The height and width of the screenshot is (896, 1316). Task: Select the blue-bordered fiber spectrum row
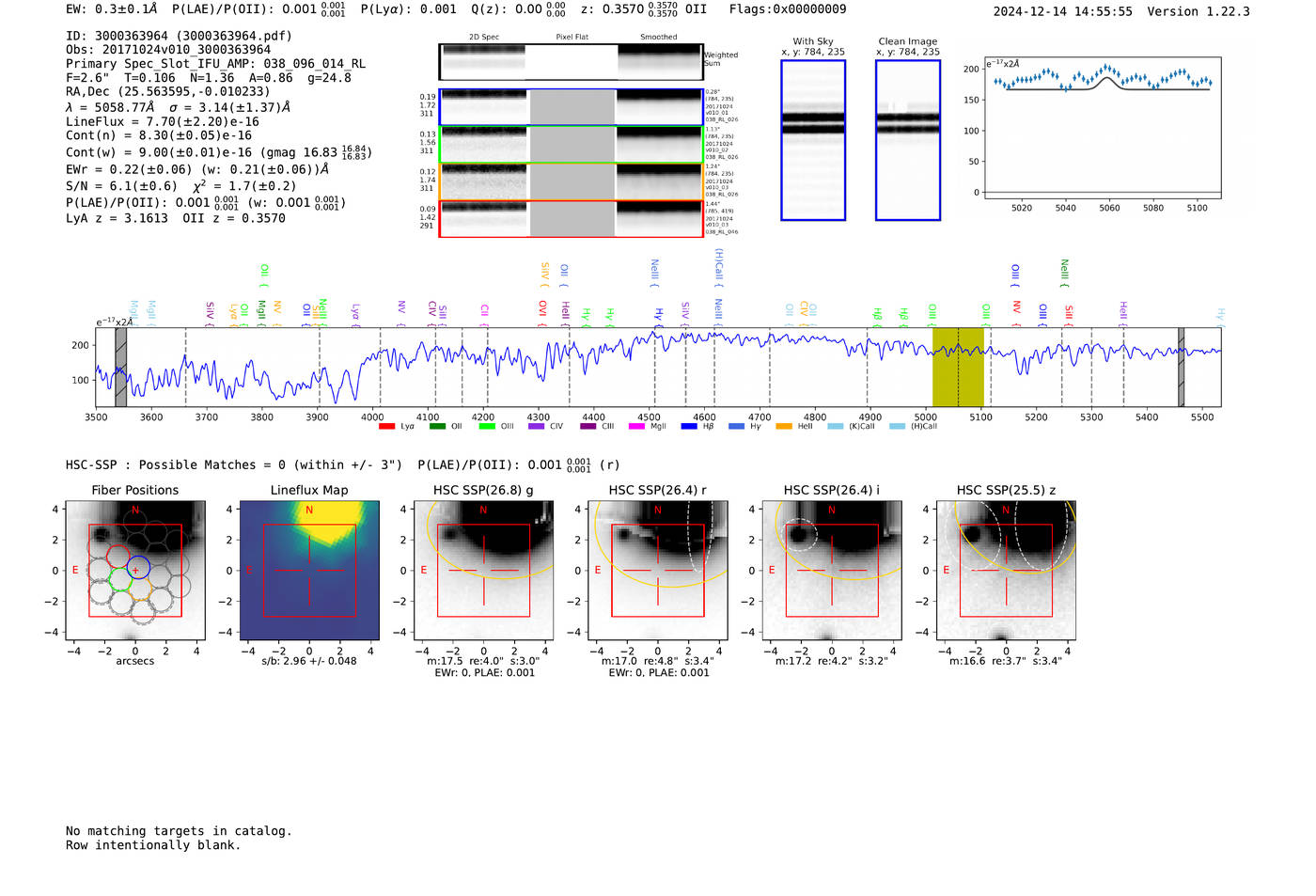coord(571,107)
